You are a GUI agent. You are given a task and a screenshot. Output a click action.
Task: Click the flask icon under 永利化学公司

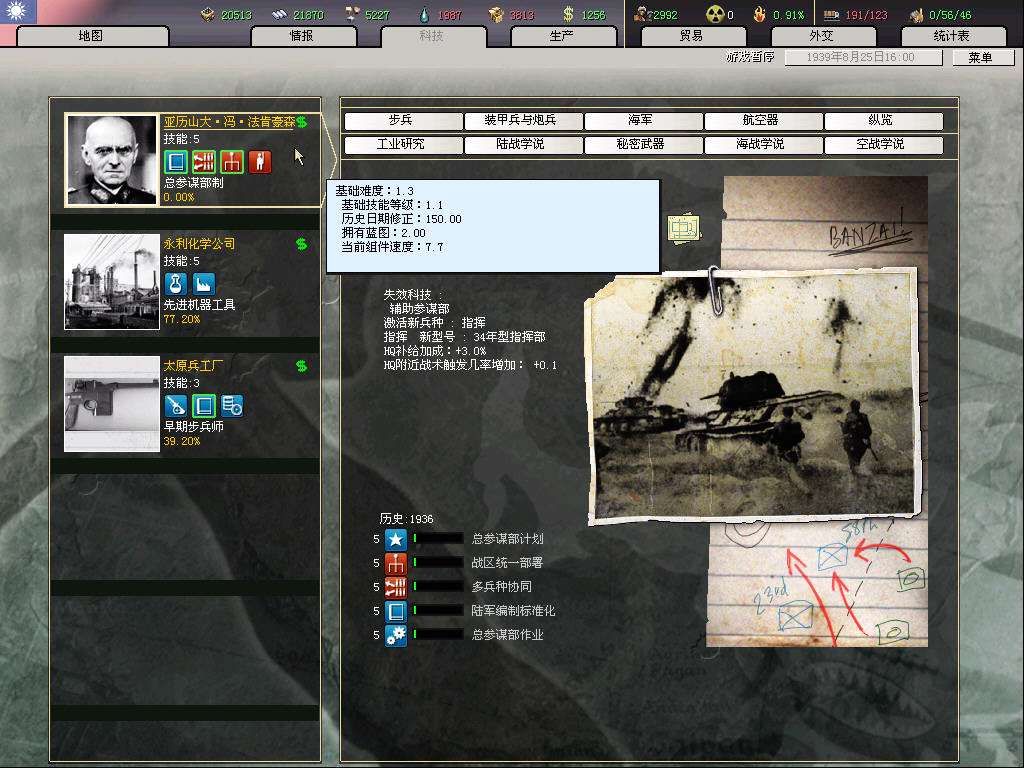point(176,284)
